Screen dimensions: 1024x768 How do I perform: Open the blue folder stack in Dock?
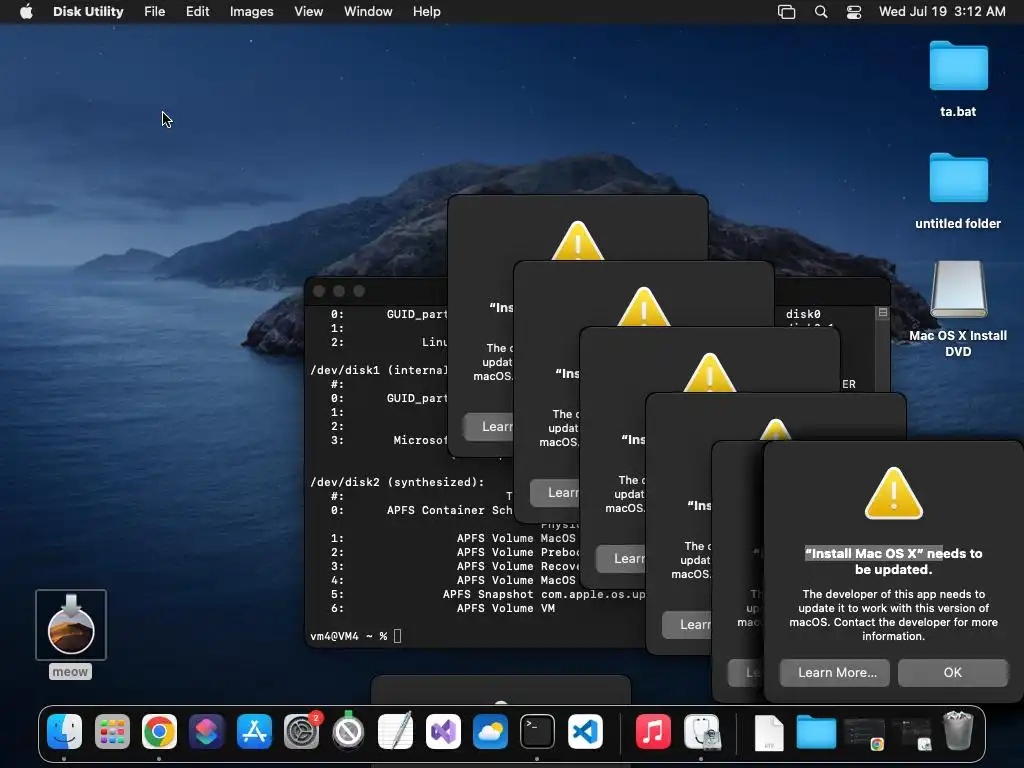coord(816,733)
